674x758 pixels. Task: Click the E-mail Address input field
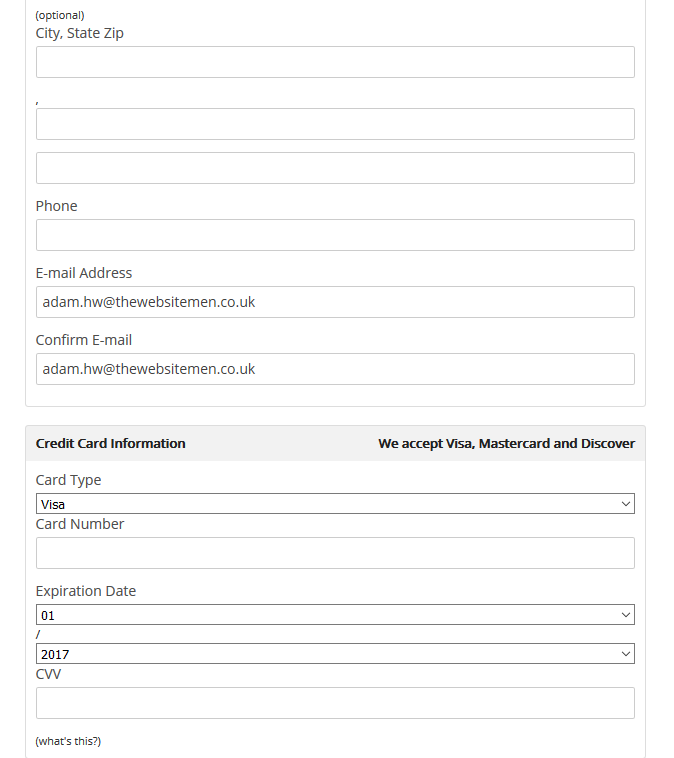335,302
